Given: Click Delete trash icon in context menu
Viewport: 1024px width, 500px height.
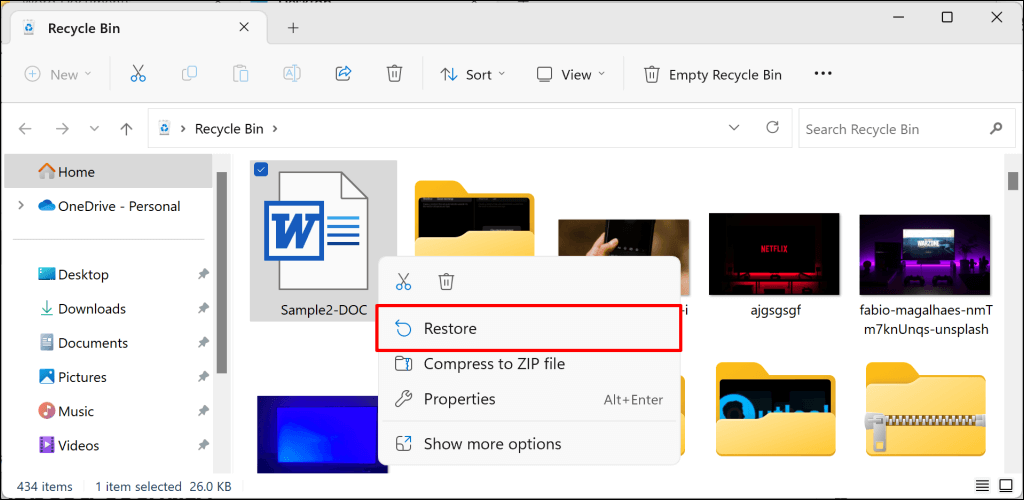Looking at the screenshot, I should click(x=446, y=282).
